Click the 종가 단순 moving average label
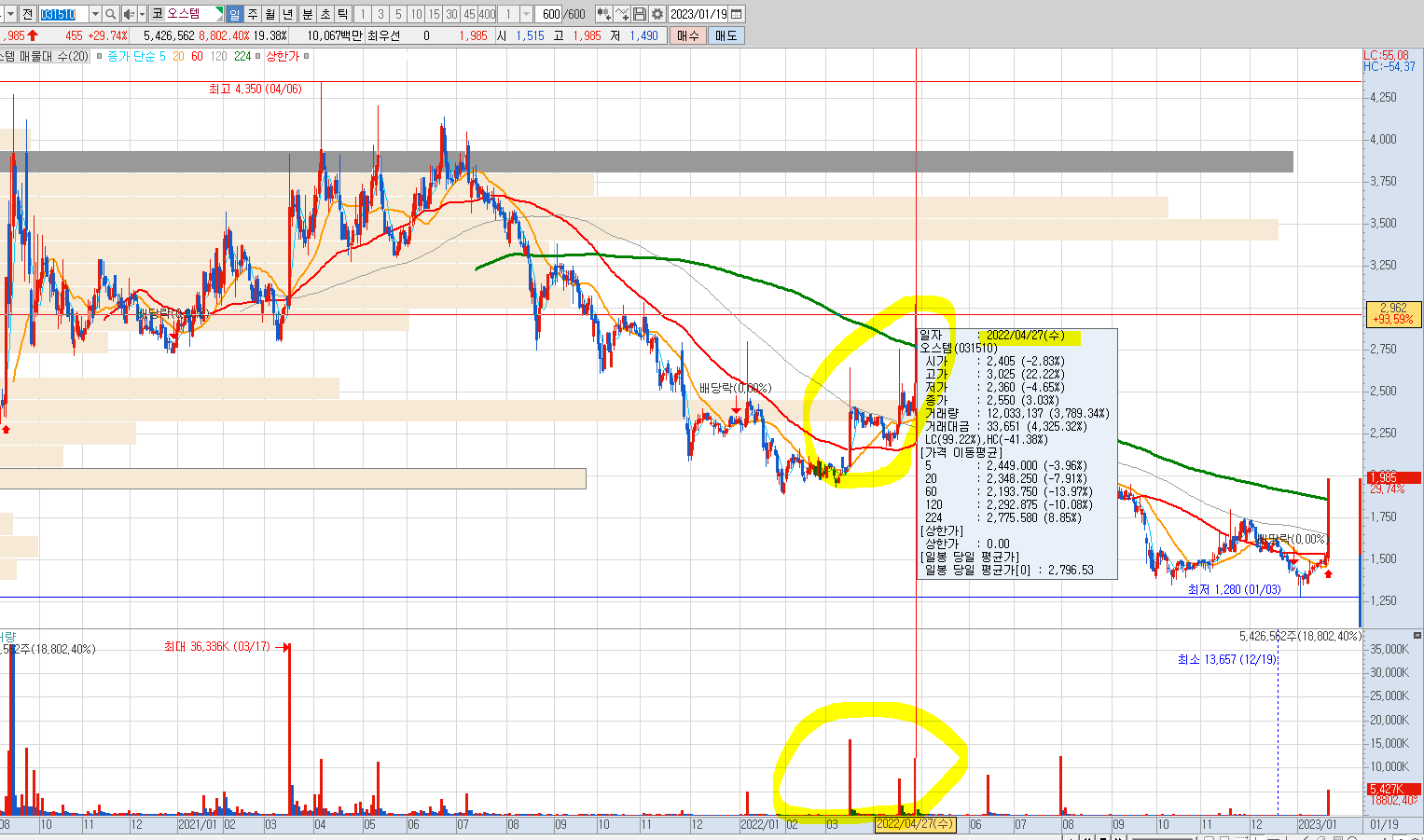 (131, 56)
